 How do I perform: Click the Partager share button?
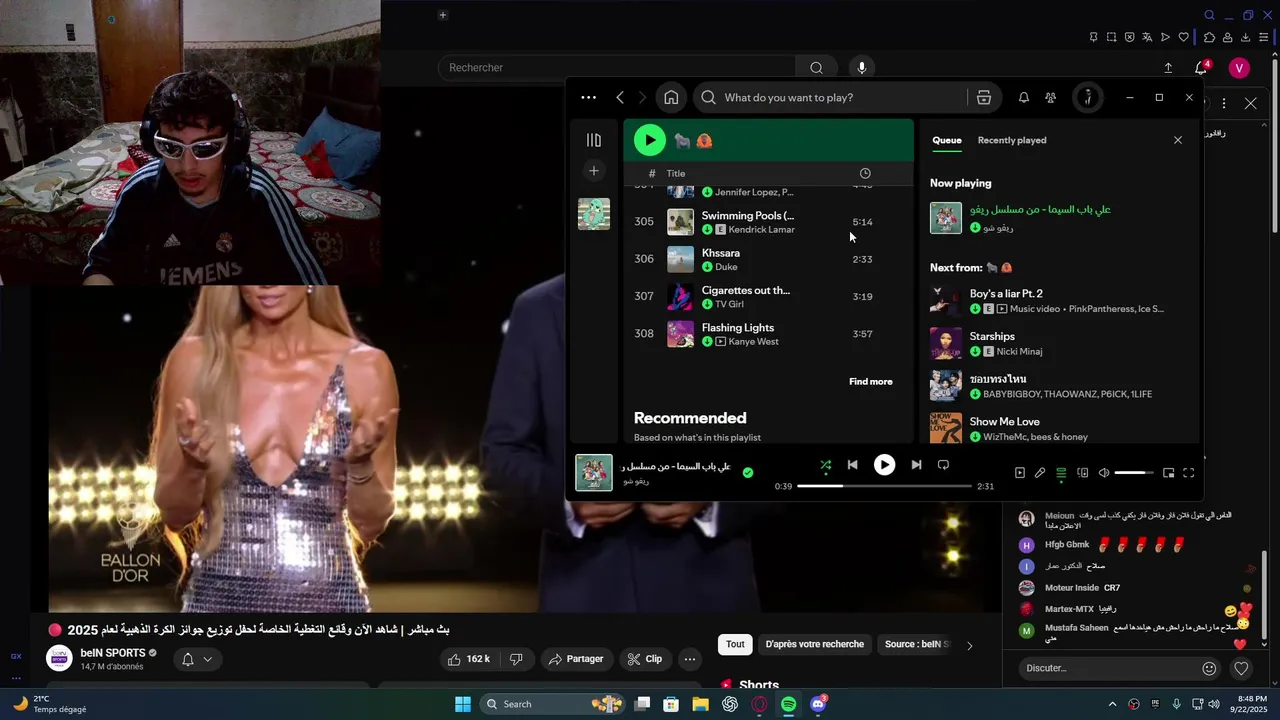pos(575,659)
